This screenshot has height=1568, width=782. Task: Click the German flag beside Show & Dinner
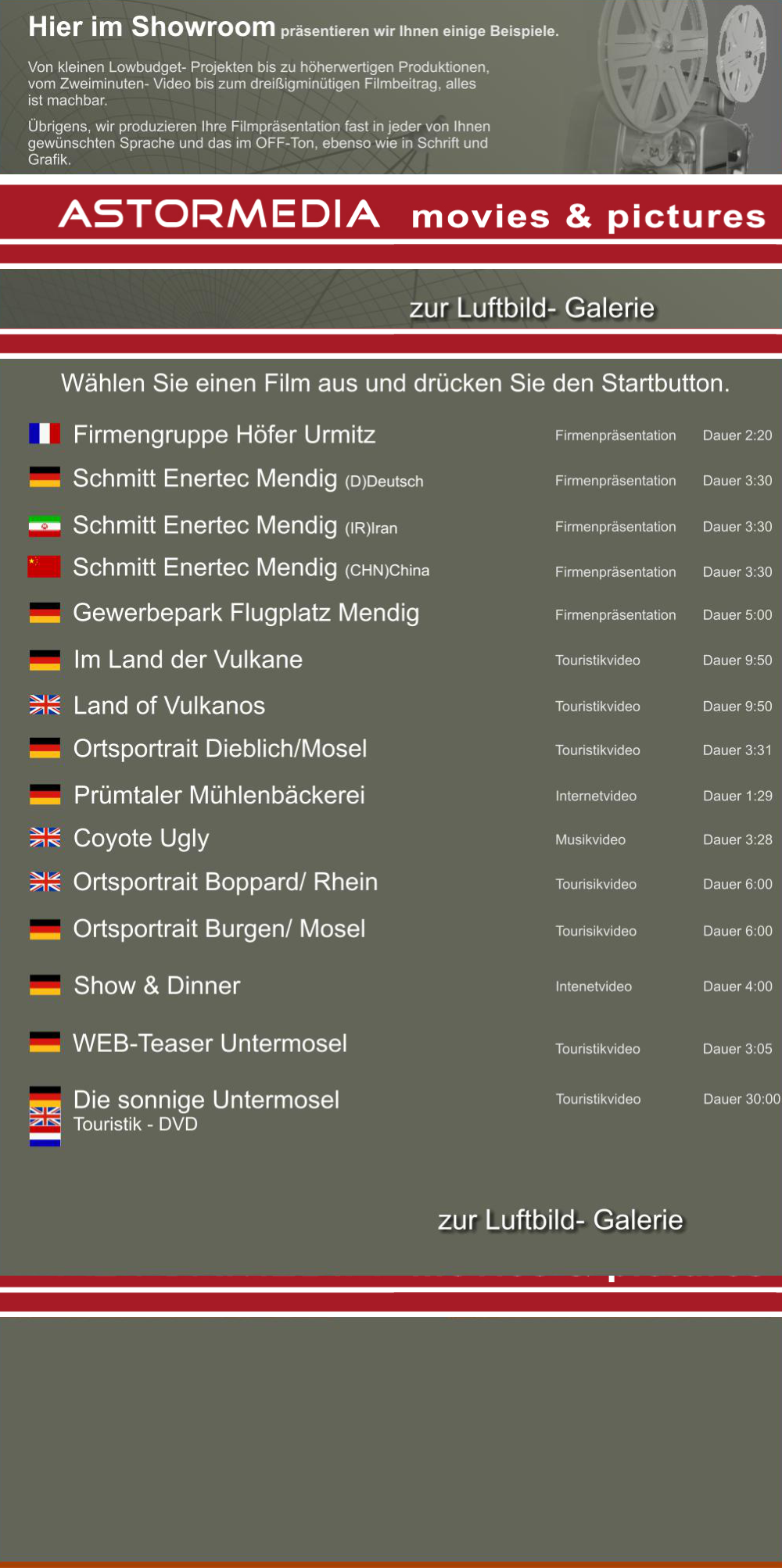(x=45, y=985)
